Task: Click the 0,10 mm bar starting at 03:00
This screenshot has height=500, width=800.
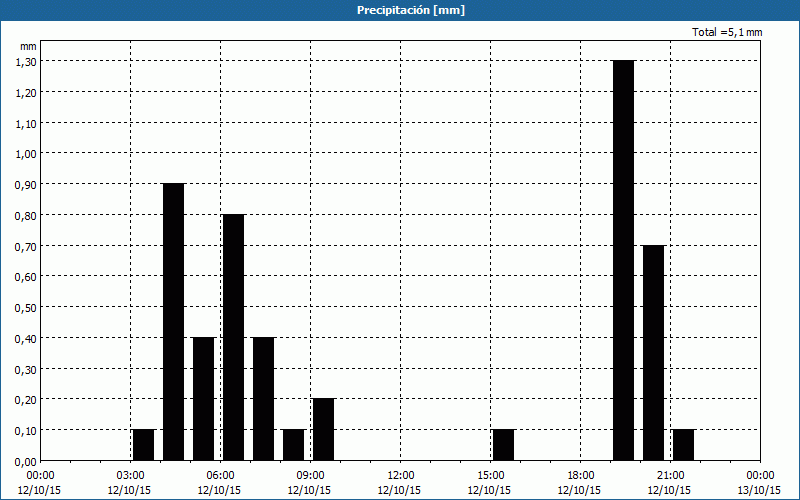Action: point(143,445)
